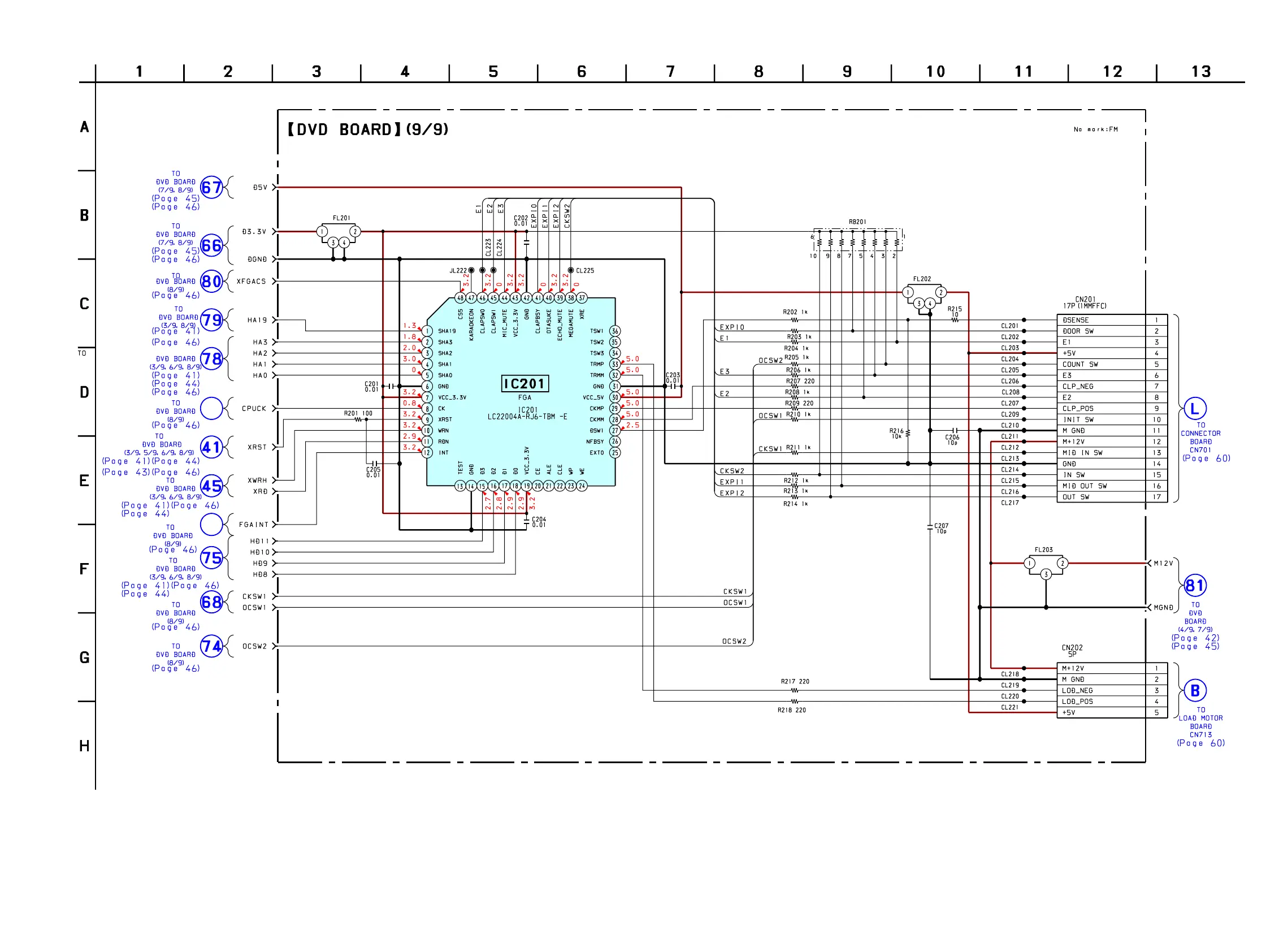This screenshot has height=952, width=1266.
Task: Click the circled 75 HD bus reference
Action: (211, 557)
